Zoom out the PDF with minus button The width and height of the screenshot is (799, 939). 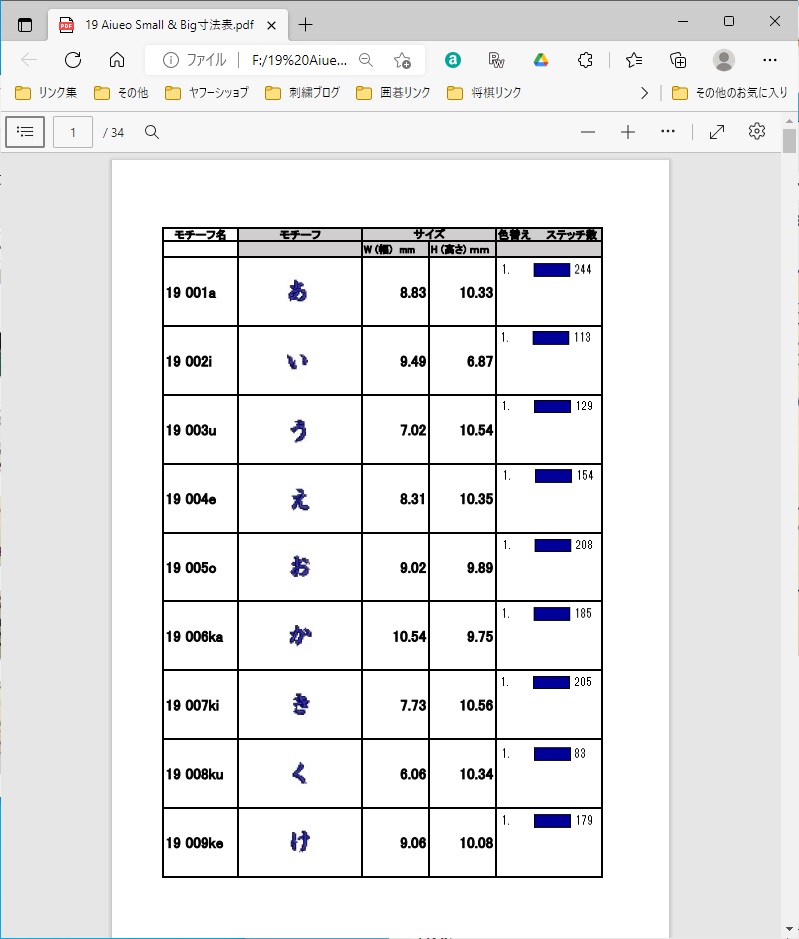(588, 132)
